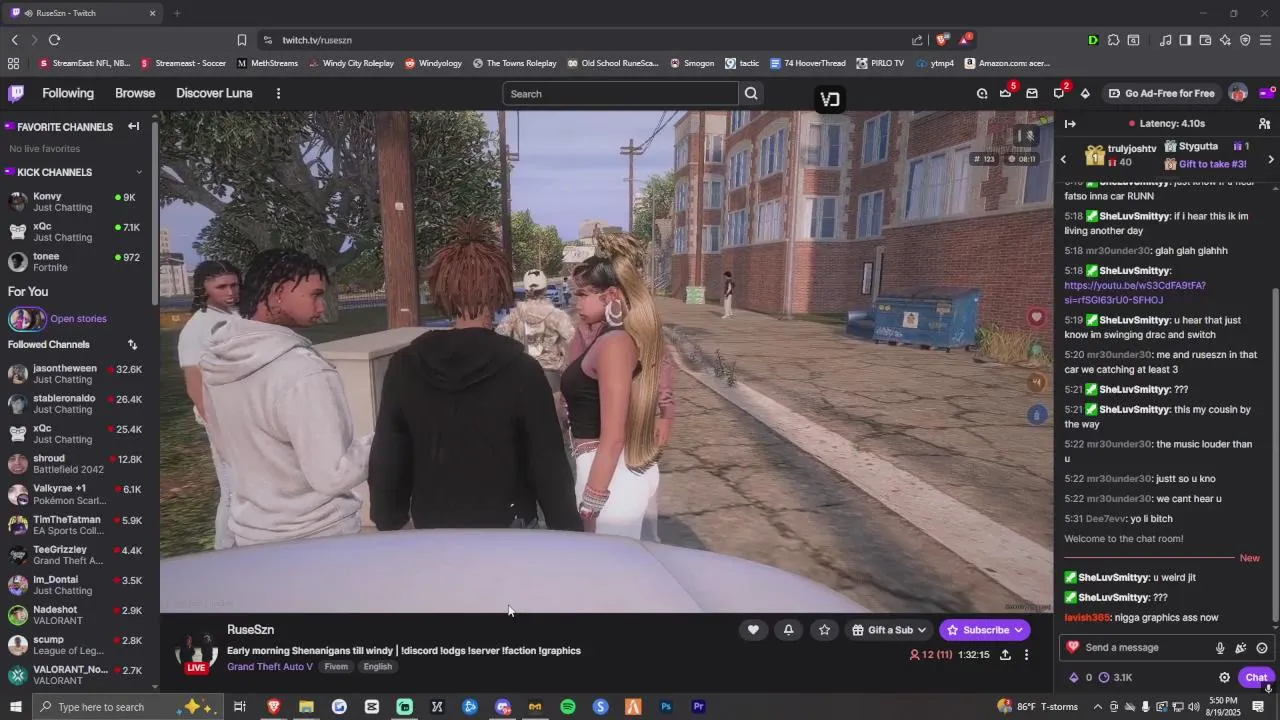
Task: Click the Open stories link
Action: (x=78, y=319)
